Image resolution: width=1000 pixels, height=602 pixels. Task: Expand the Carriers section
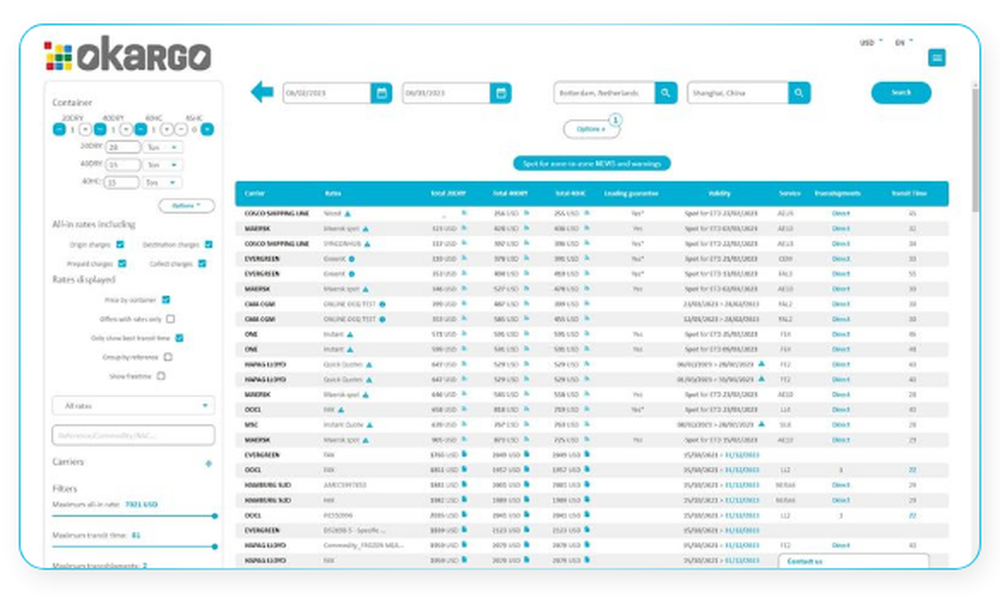click(208, 464)
